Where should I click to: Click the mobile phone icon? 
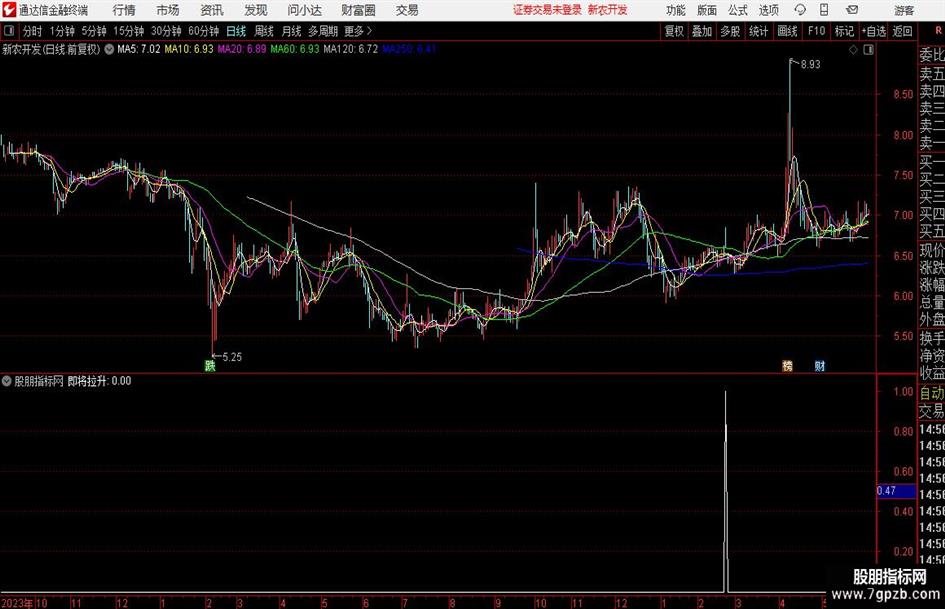coord(824,10)
